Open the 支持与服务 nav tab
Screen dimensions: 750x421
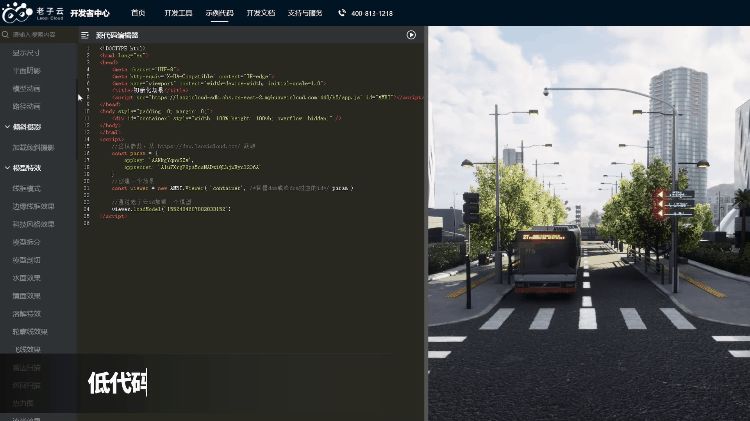(x=305, y=13)
